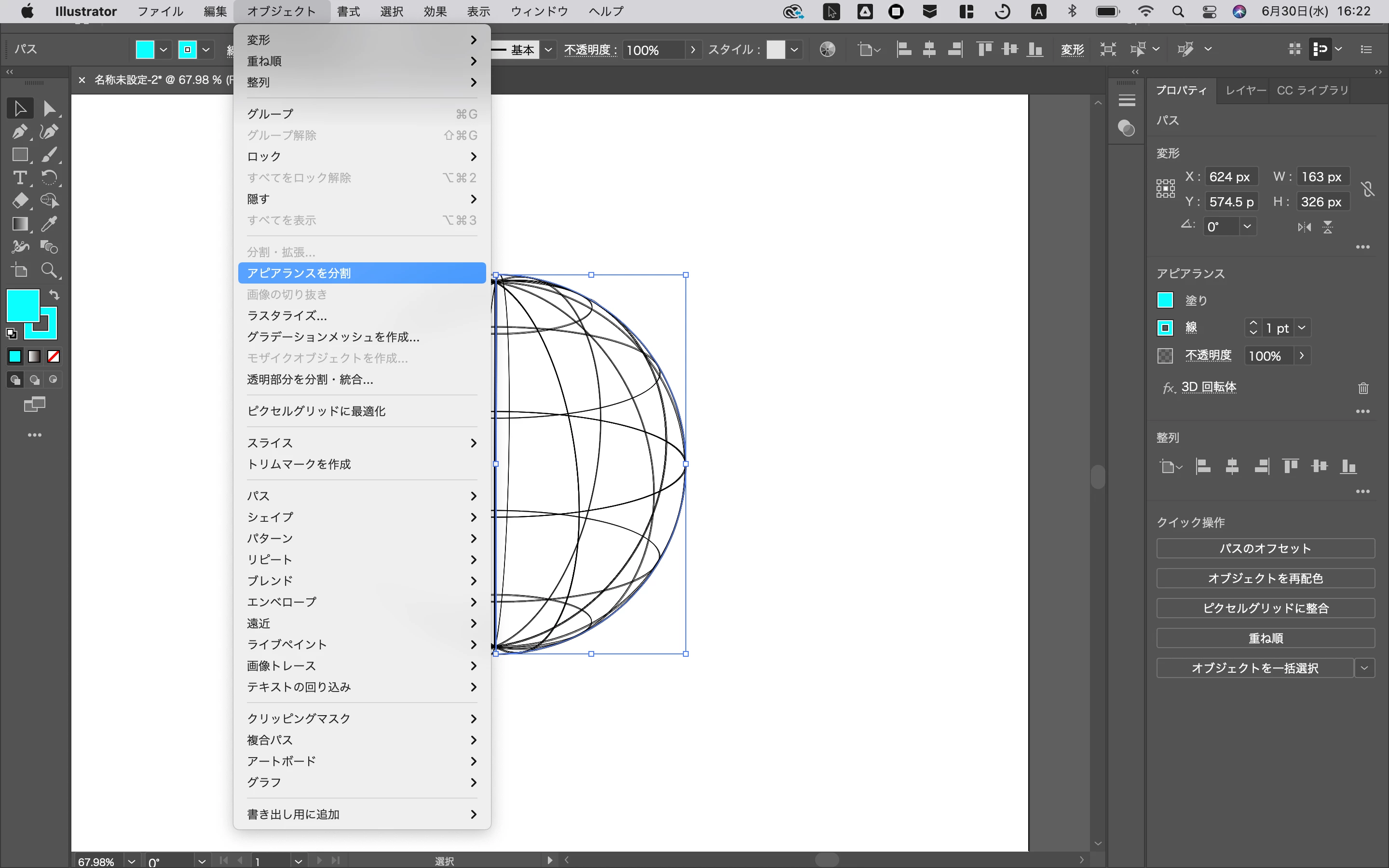Choose アピアランスを分割 from the menu
The height and width of the screenshot is (868, 1389).
pyautogui.click(x=362, y=273)
